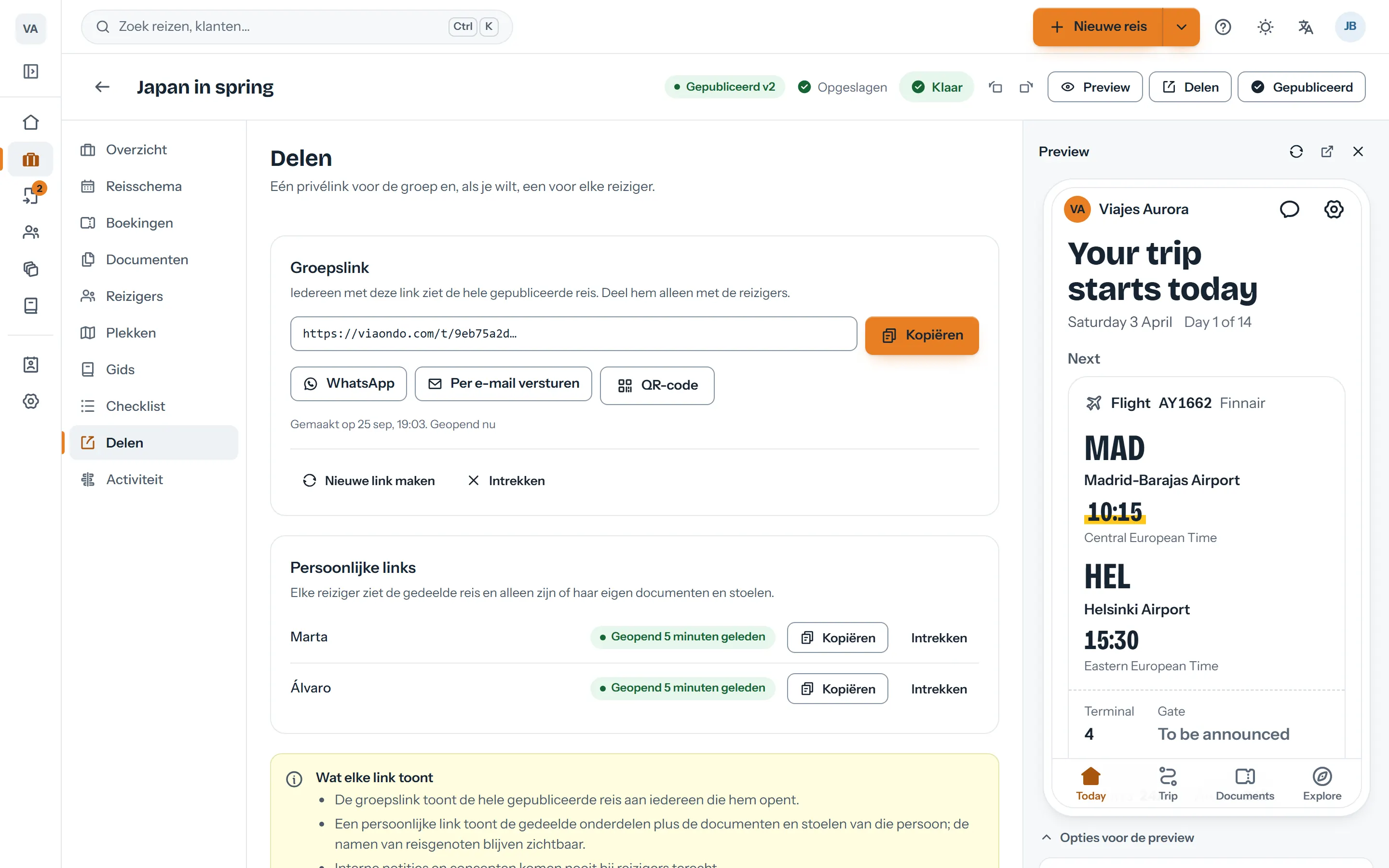1389x868 pixels.
Task: Open the Activiteit menu item
Action: (154, 479)
